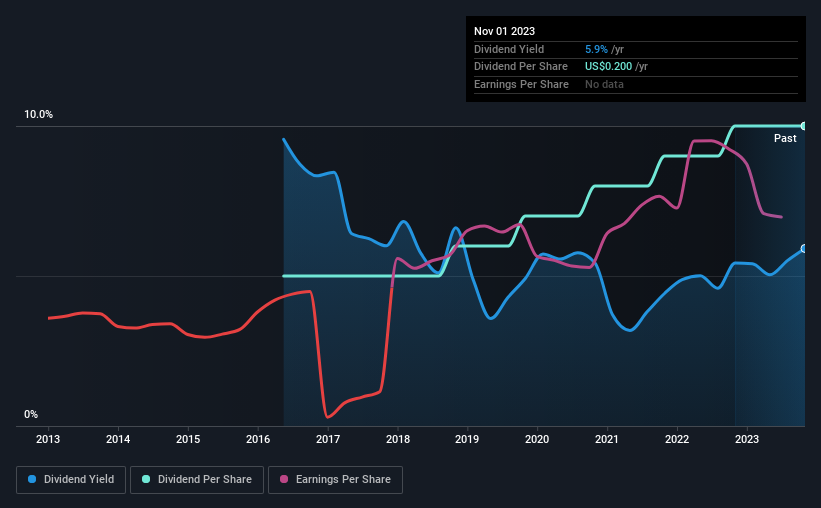
Task: Click the Past label on the chart
Action: 785,138
